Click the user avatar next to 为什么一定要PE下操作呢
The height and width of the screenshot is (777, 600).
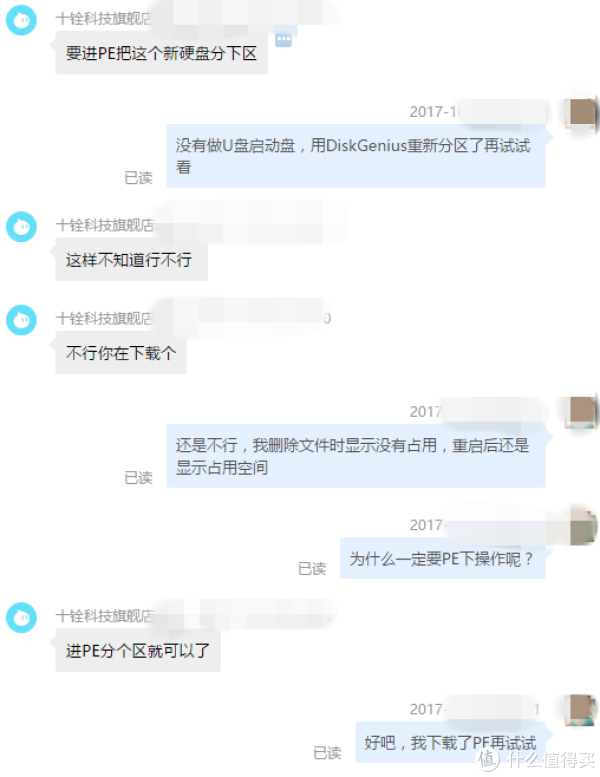coord(583,527)
